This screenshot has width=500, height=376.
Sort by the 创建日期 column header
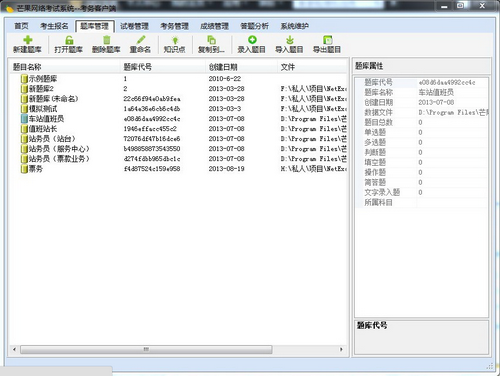[223, 67]
